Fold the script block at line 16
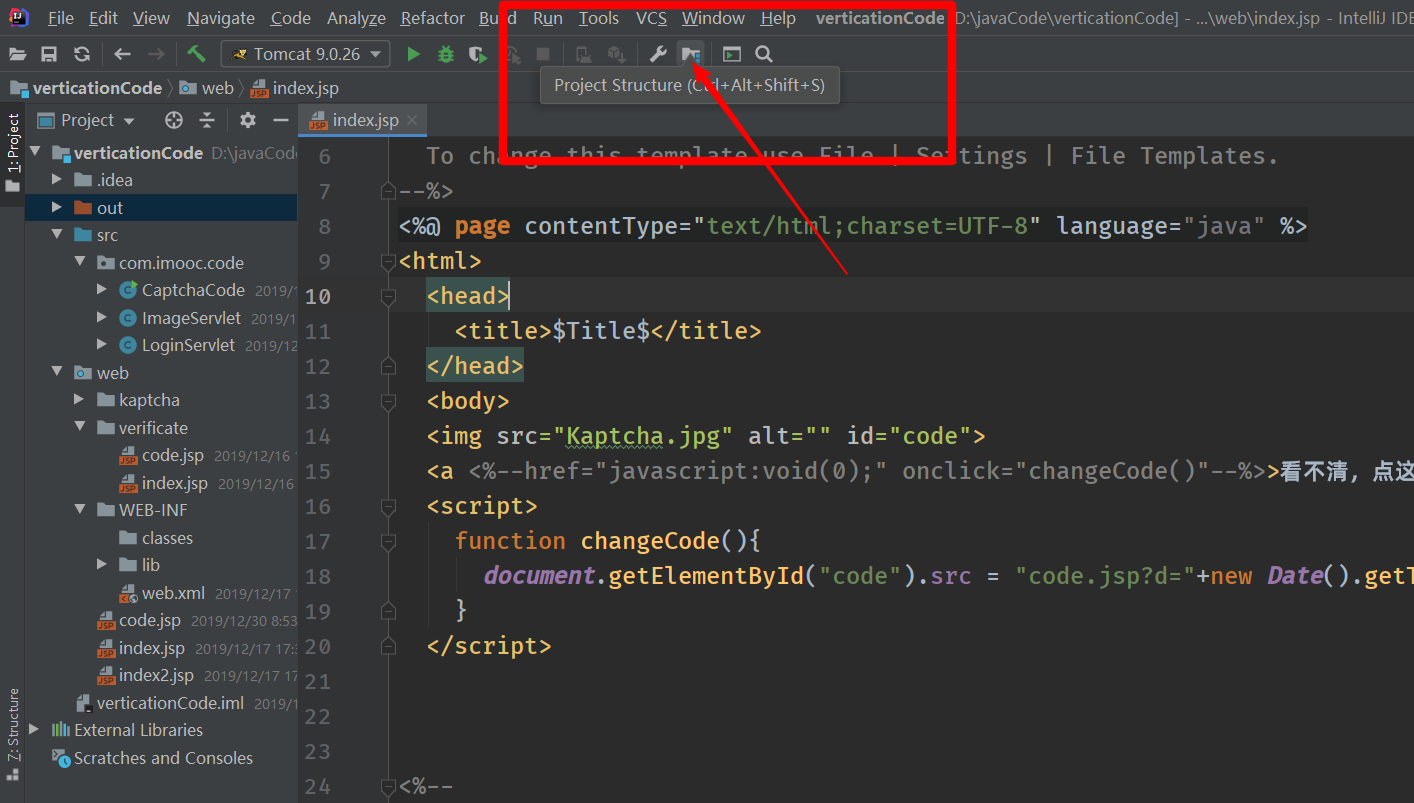This screenshot has height=803, width=1414. 388,506
